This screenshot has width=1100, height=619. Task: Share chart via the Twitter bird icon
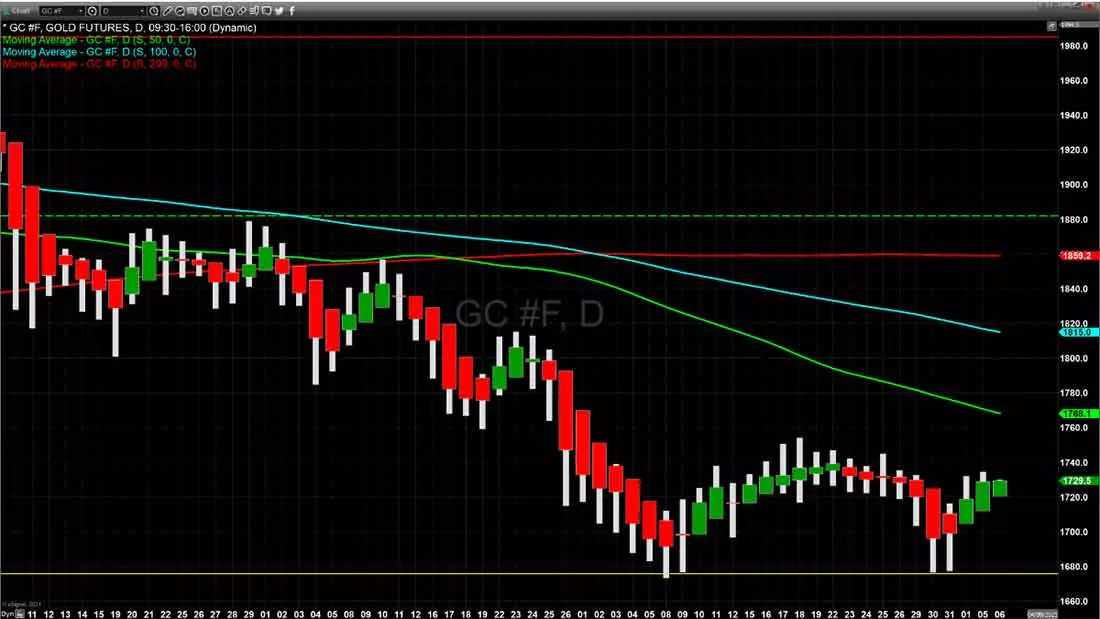279,11
